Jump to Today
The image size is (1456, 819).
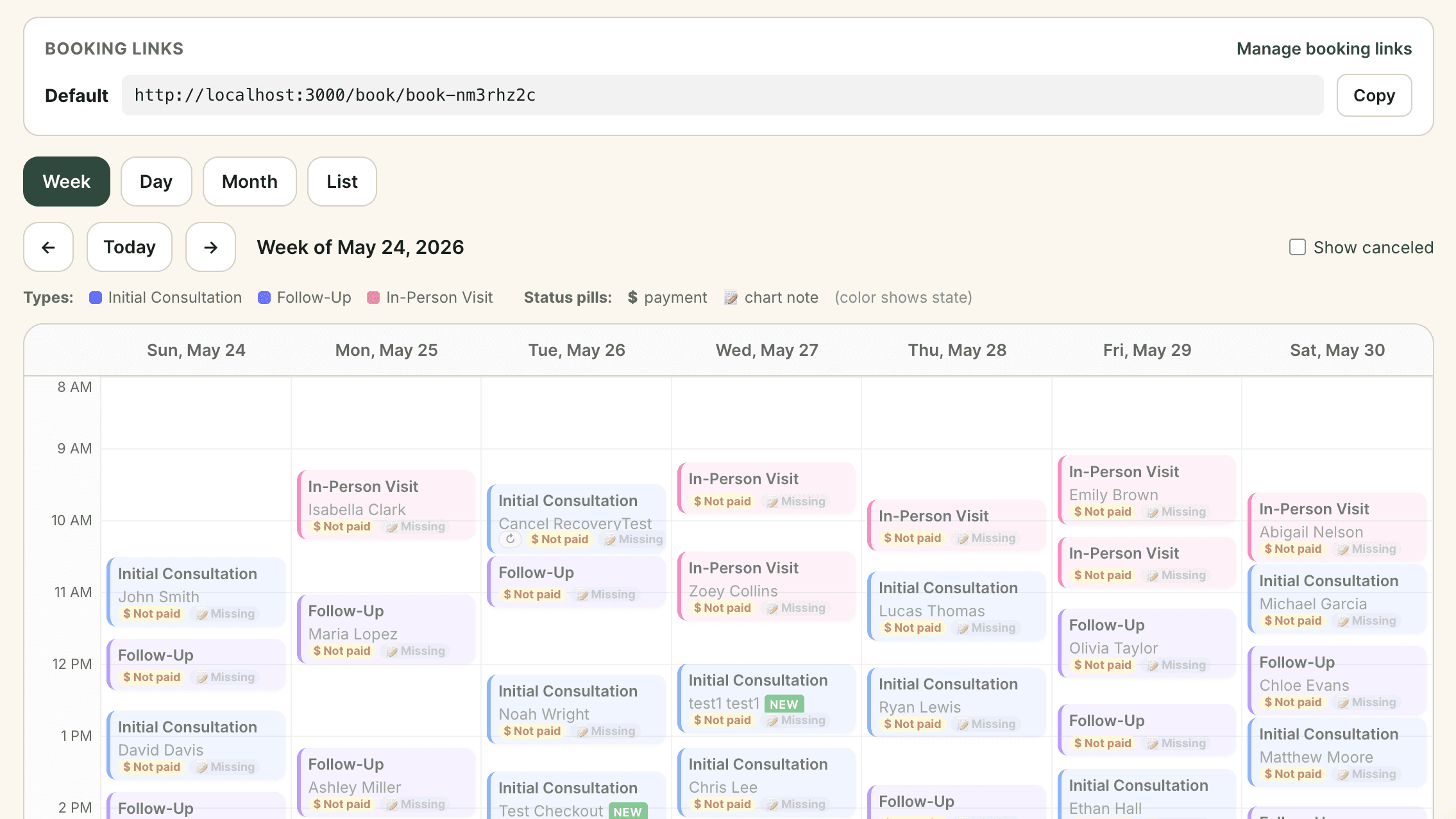click(130, 247)
